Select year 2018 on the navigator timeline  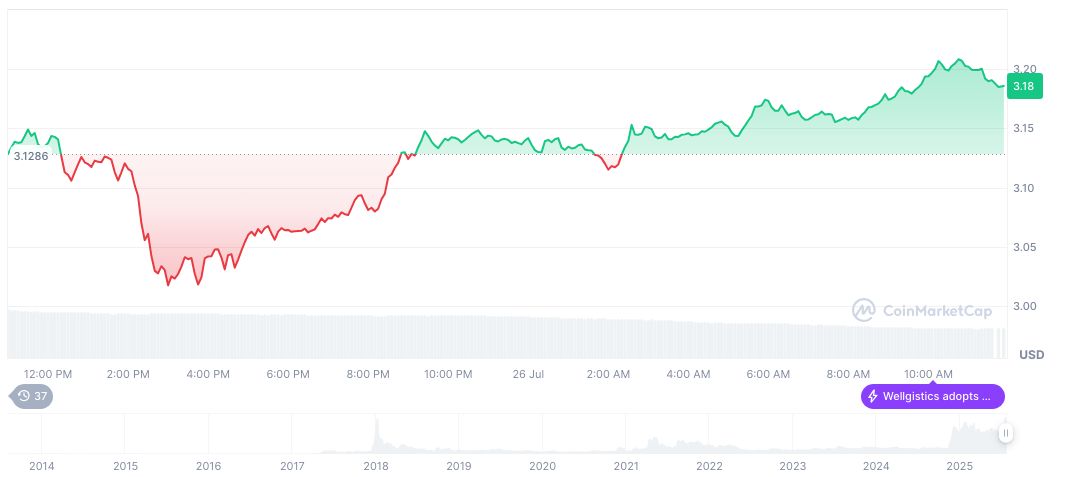click(x=376, y=466)
